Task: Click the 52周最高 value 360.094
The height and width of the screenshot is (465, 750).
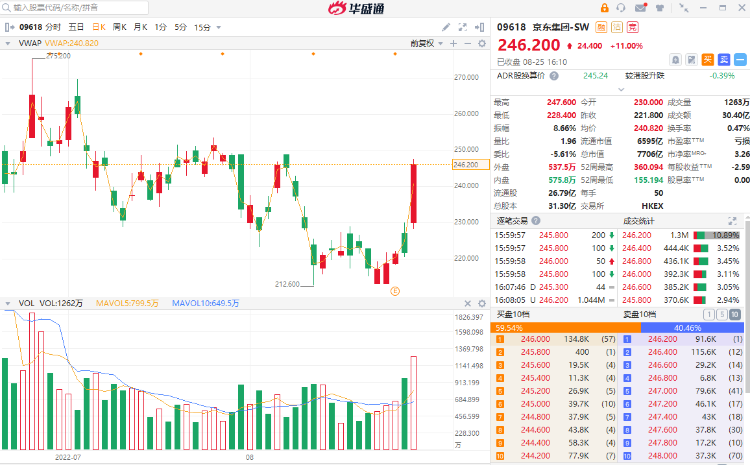Action: click(648, 167)
